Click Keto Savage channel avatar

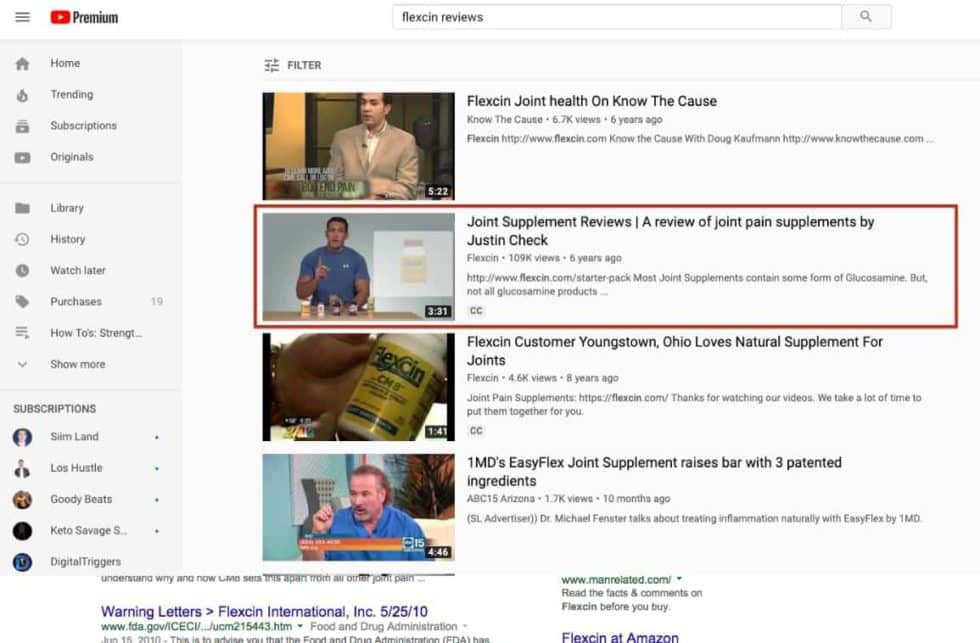click(x=22, y=531)
